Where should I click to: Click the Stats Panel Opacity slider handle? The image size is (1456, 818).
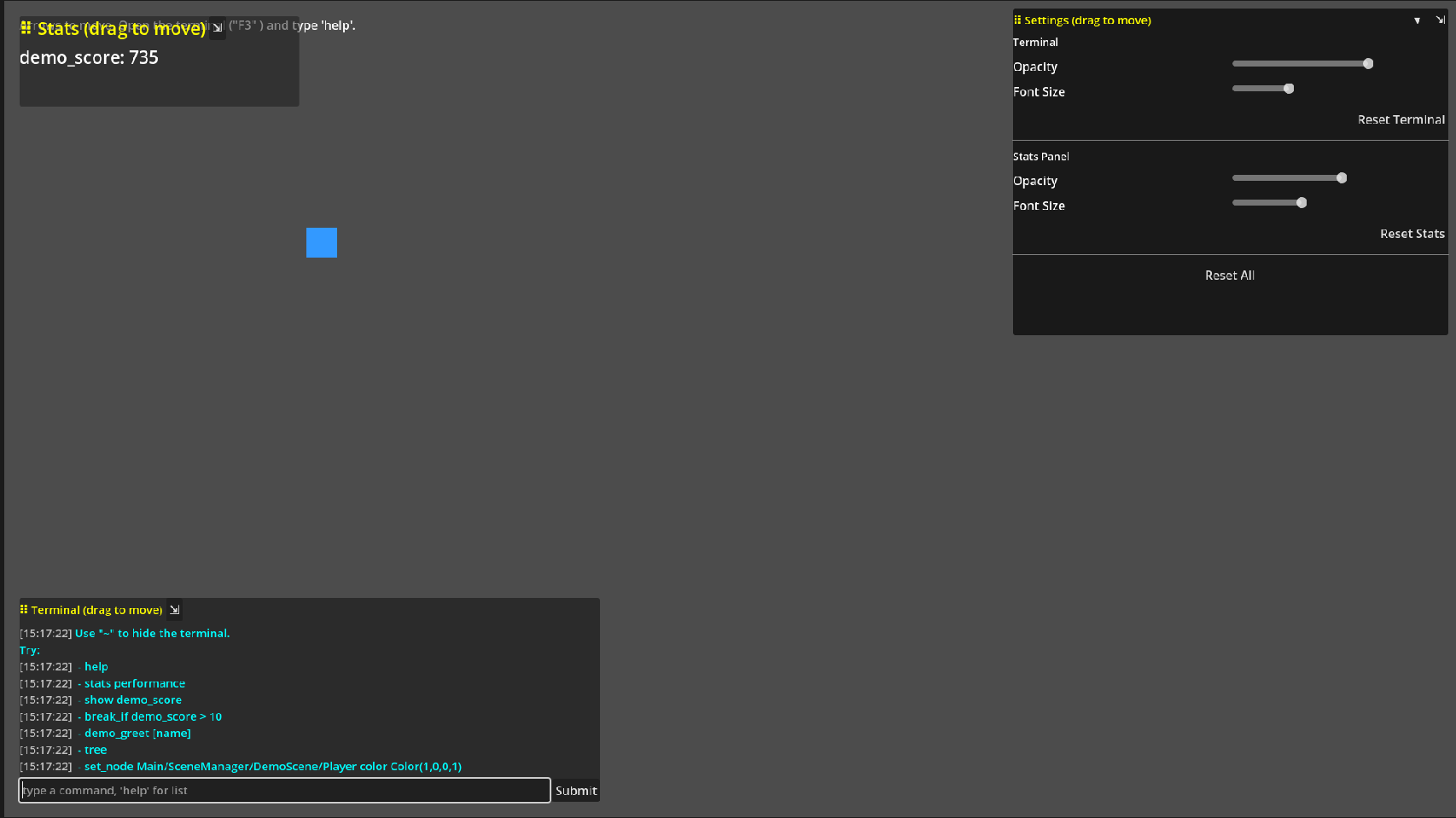1342,178
